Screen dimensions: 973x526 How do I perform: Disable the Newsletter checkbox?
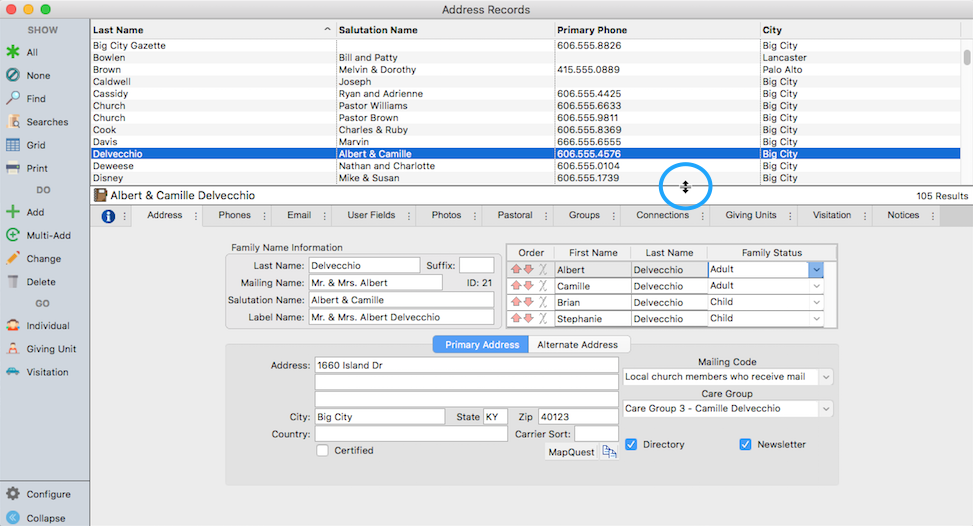point(745,444)
